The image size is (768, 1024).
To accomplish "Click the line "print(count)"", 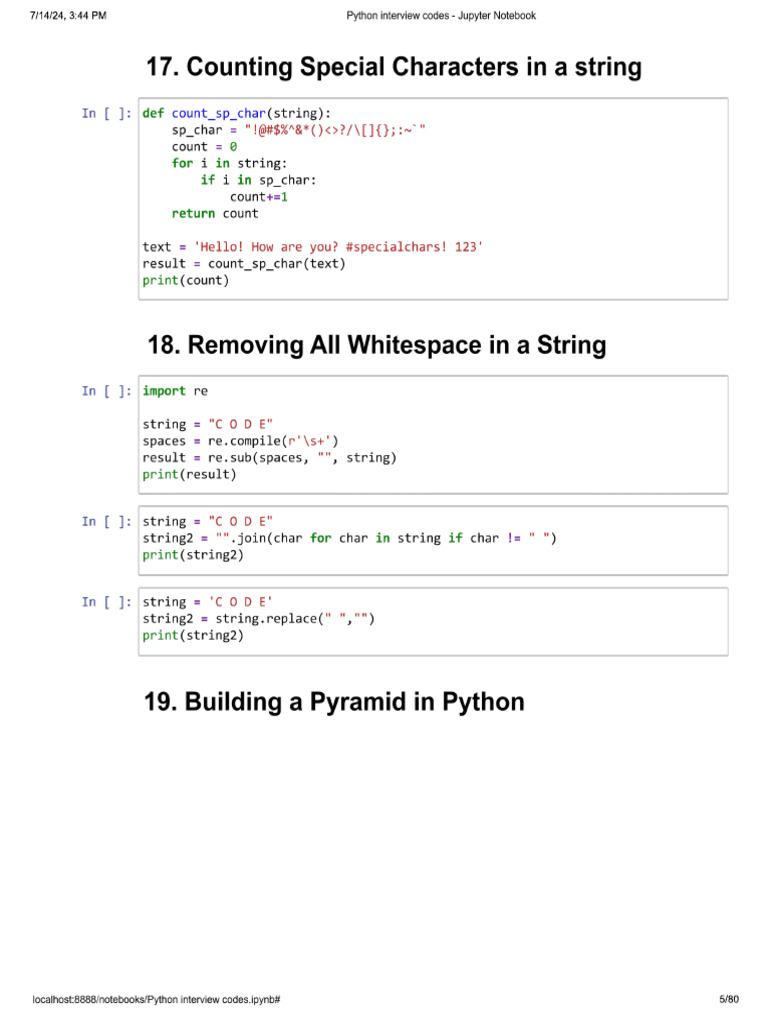I will pos(186,280).
